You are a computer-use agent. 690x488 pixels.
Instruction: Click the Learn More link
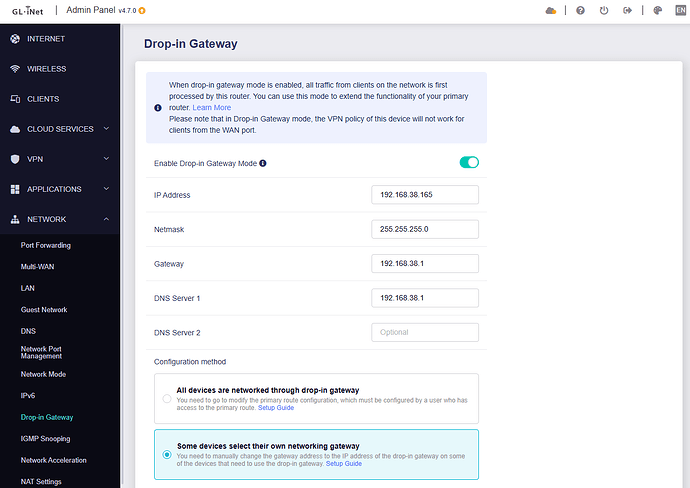click(x=211, y=107)
